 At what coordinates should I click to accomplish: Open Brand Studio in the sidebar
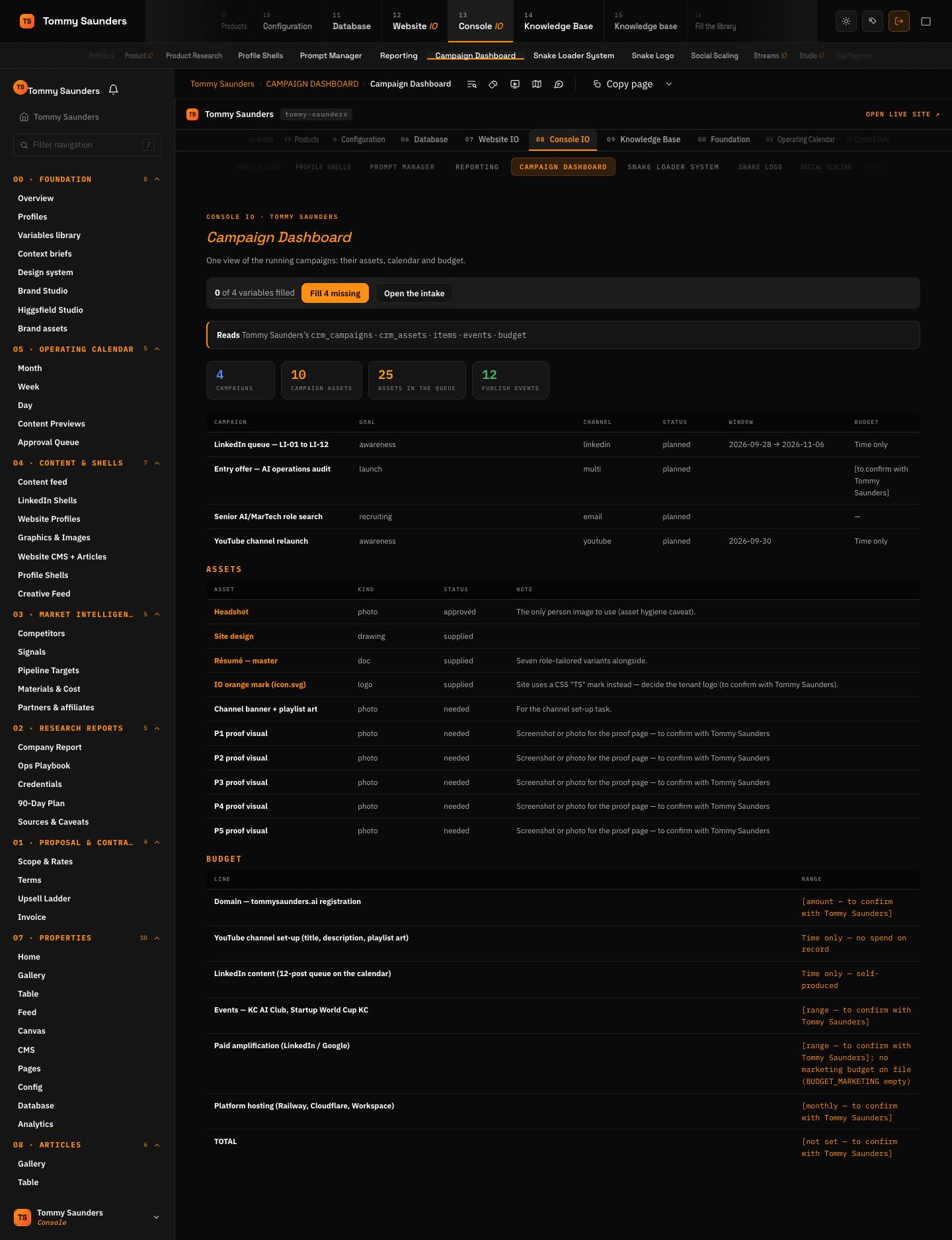tap(42, 291)
